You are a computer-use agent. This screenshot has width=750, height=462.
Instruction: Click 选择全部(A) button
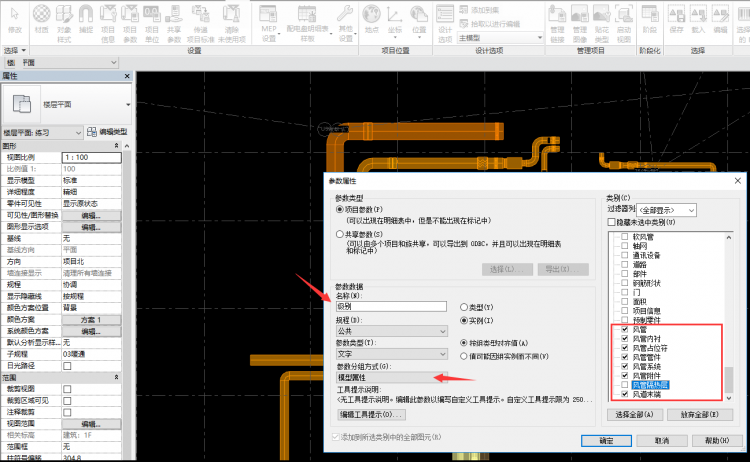(x=634, y=415)
